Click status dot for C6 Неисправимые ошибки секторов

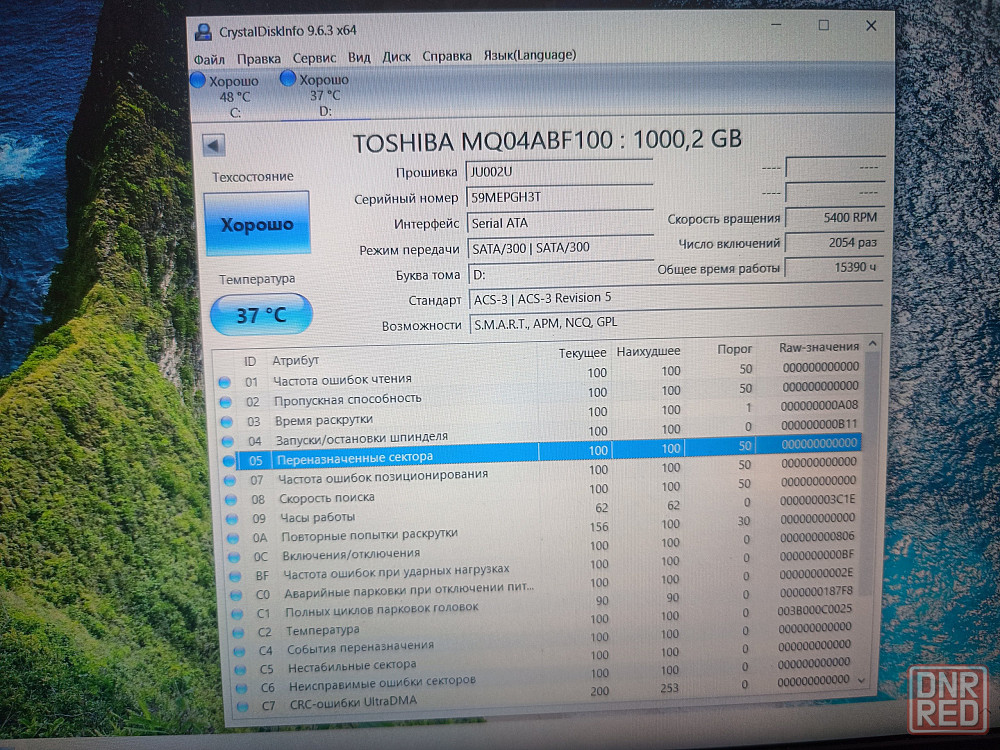pyautogui.click(x=242, y=689)
